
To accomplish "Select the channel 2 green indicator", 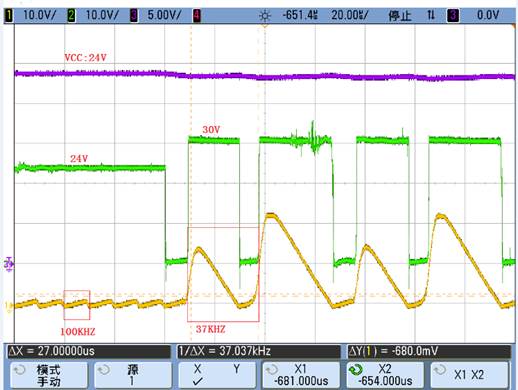I will tap(71, 15).
